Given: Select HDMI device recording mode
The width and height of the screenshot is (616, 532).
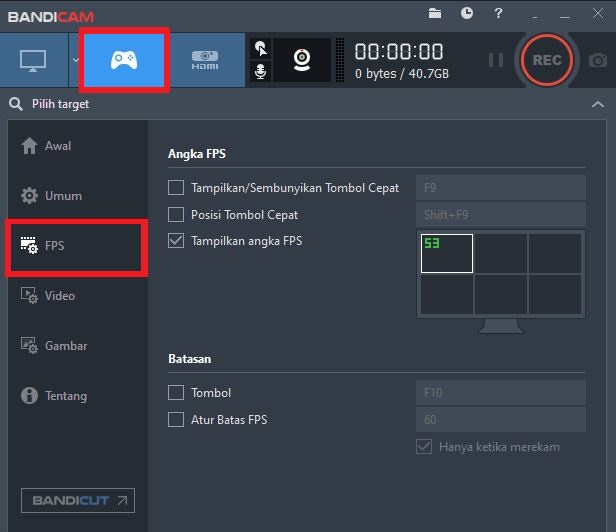Looking at the screenshot, I should 205,60.
